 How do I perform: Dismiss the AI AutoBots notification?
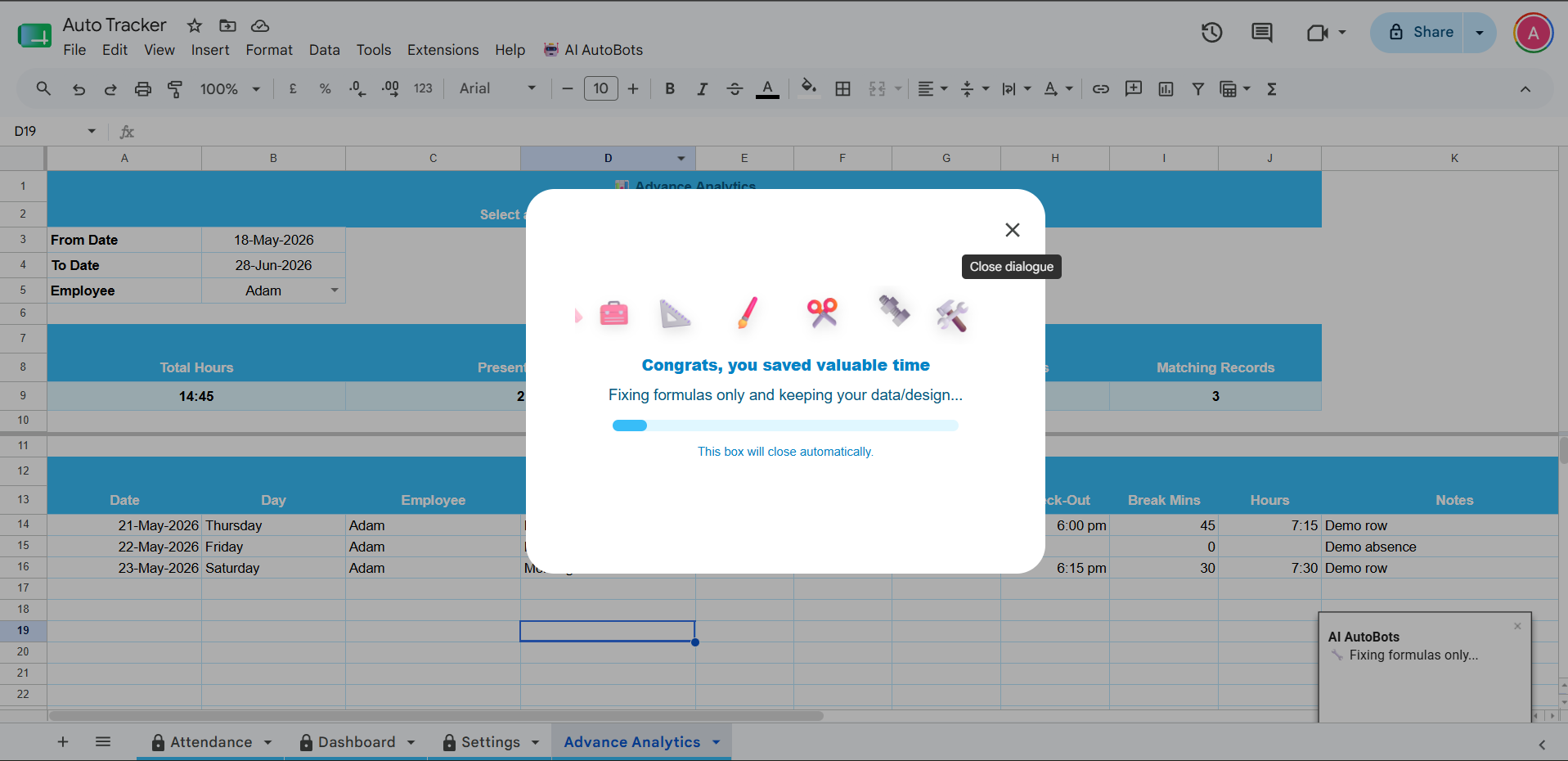click(x=1517, y=626)
